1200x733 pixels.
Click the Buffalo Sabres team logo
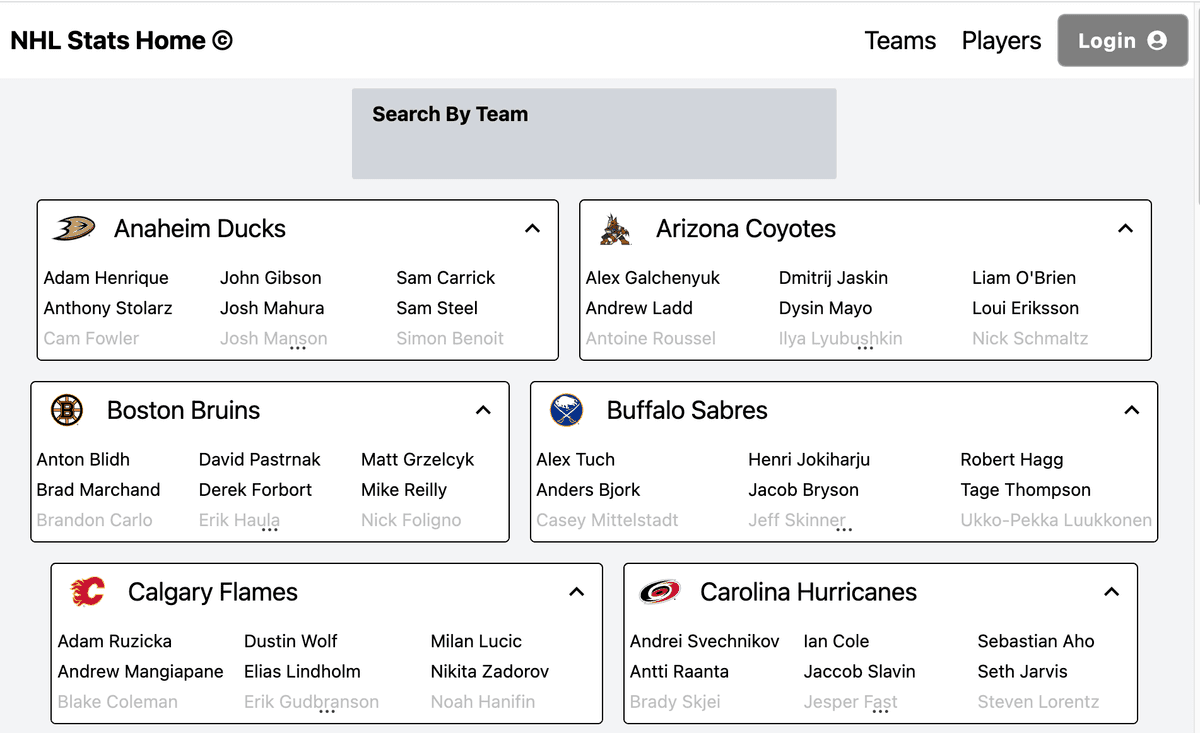[566, 410]
